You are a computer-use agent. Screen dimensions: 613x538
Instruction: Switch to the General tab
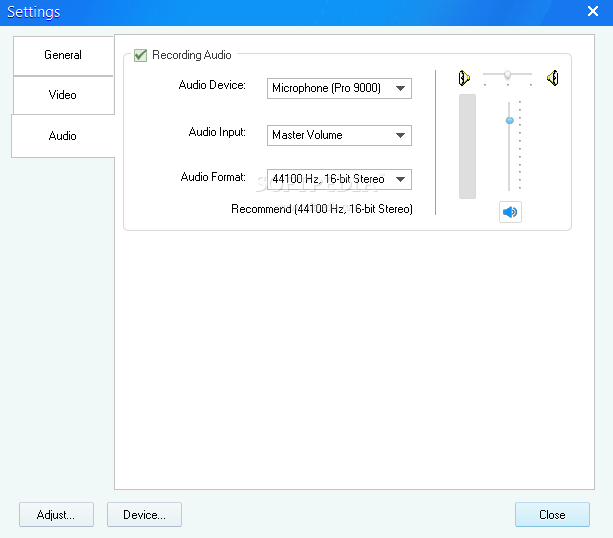pos(63,55)
